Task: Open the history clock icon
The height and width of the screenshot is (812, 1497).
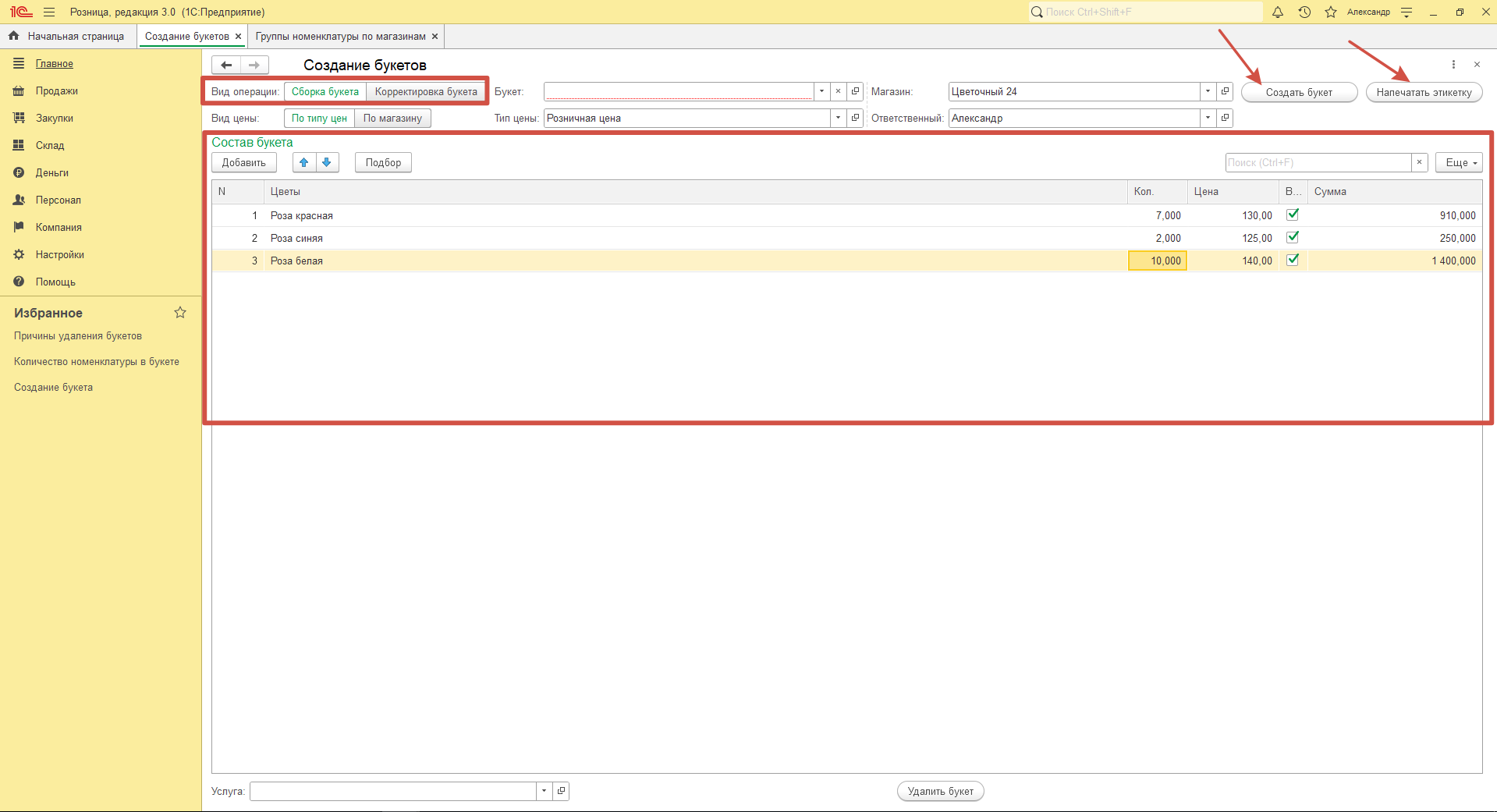Action: 1304,12
